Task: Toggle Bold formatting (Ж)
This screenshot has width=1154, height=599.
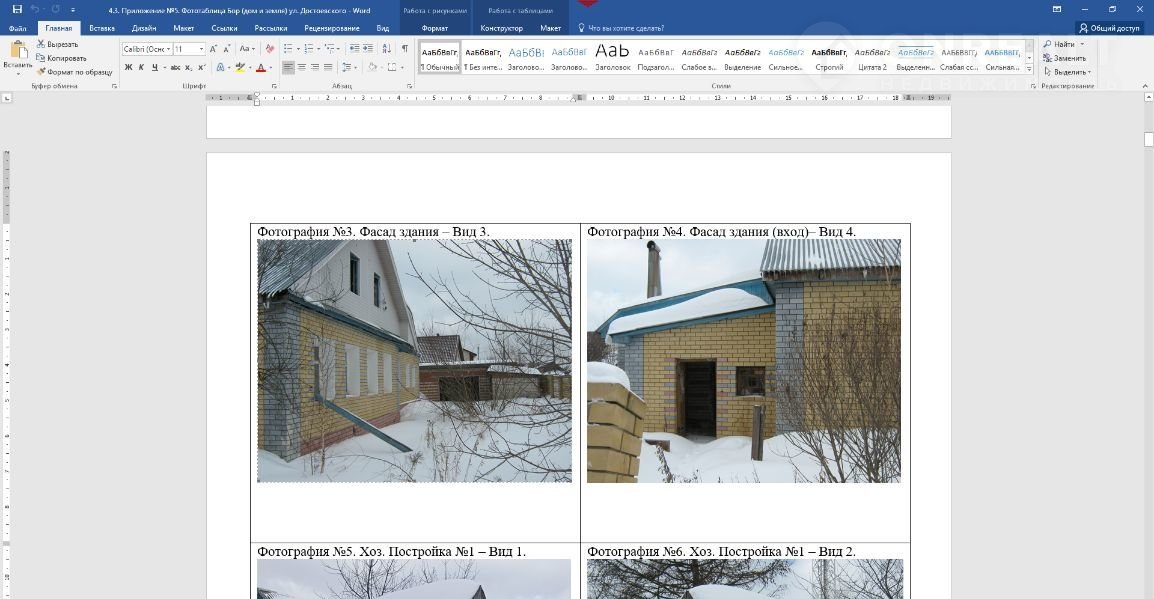Action: [x=128, y=67]
